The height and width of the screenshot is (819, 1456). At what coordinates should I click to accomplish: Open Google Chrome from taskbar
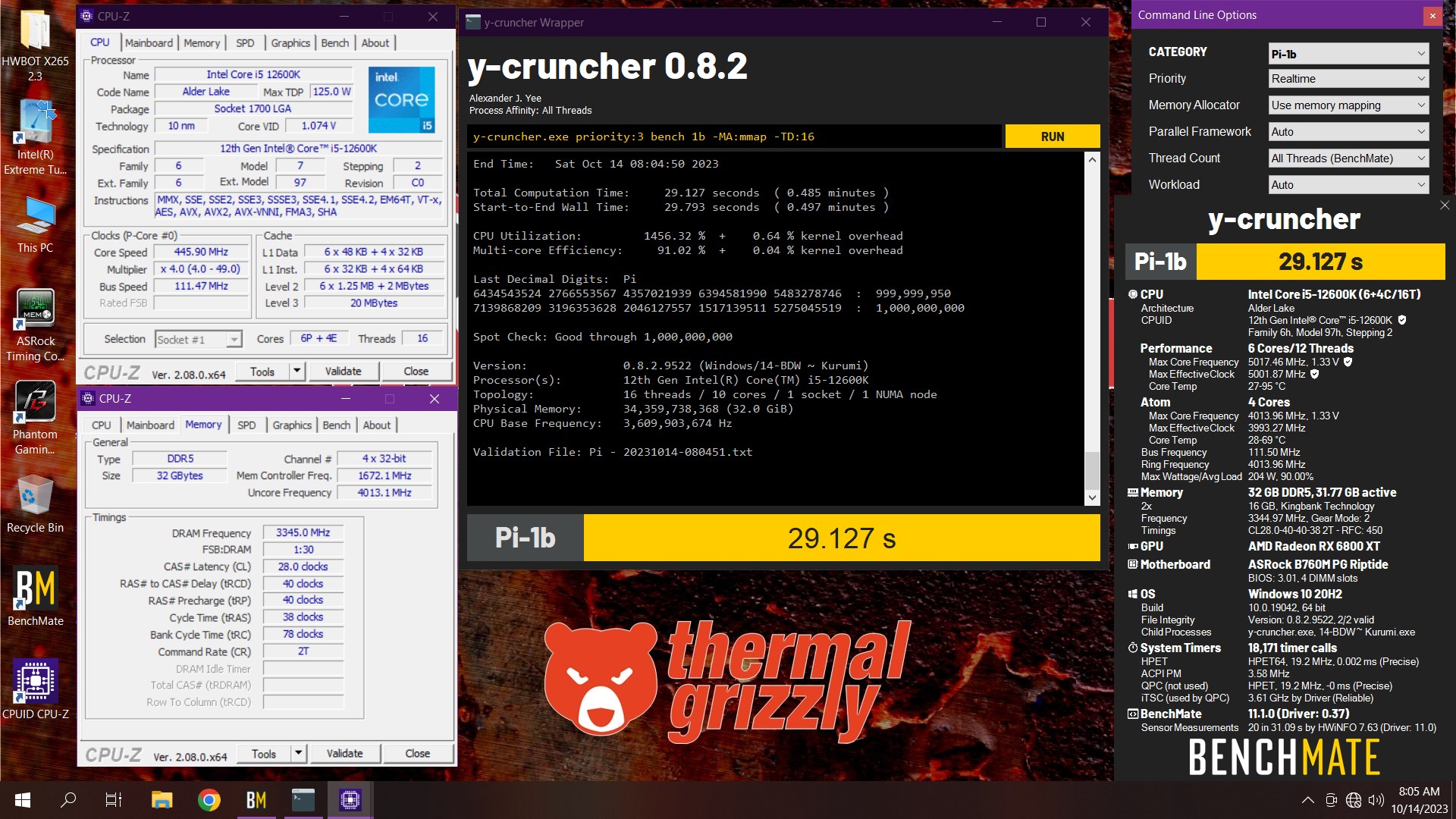(x=209, y=800)
